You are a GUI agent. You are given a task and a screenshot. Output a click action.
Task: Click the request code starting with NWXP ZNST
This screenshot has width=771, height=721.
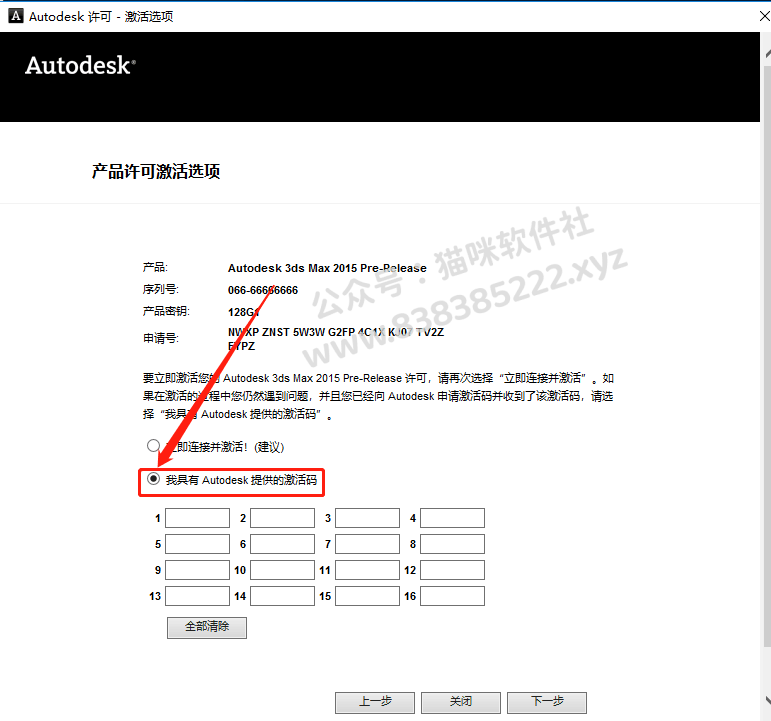336,339
